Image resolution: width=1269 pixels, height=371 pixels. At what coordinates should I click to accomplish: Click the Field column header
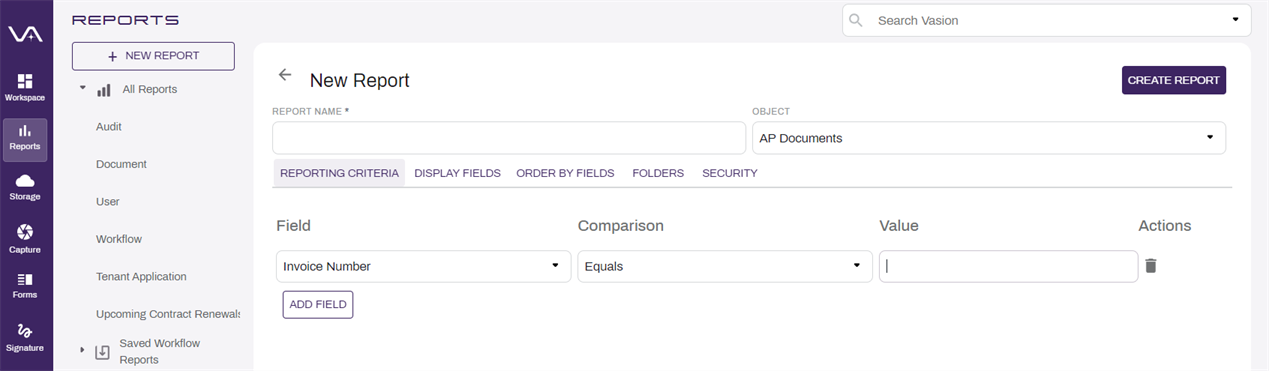pos(293,226)
